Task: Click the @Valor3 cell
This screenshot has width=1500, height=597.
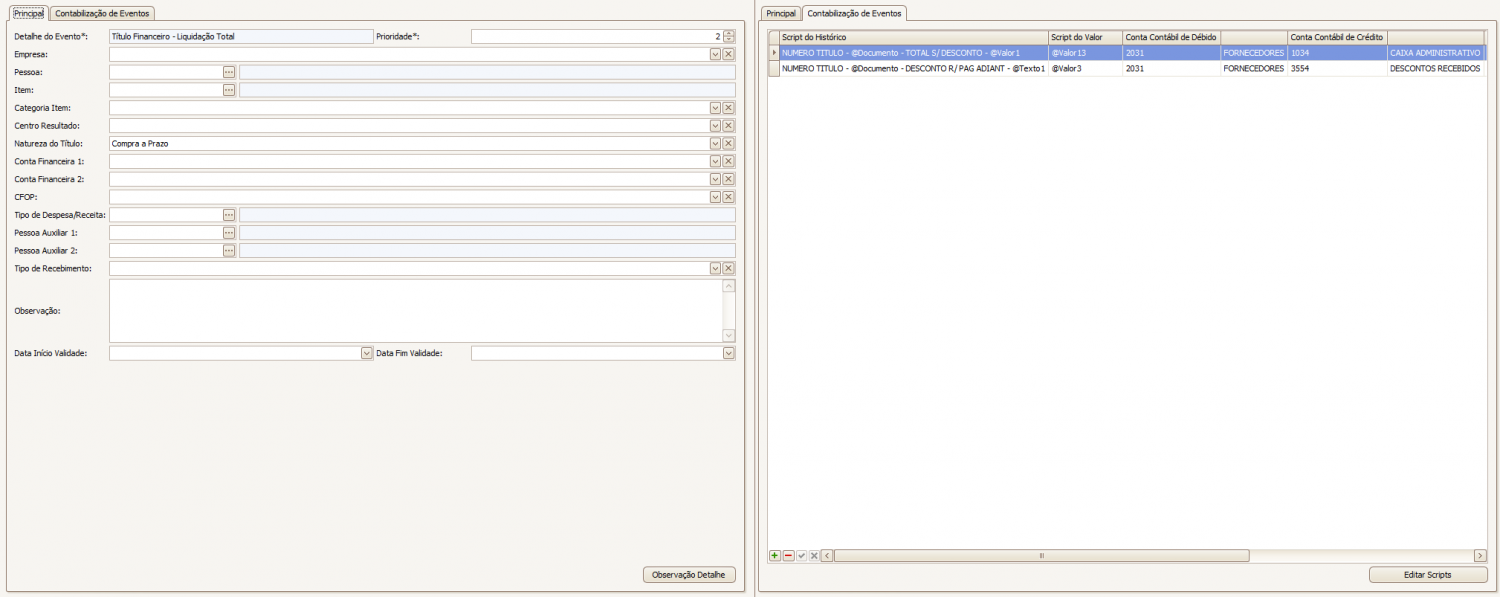Action: click(1085, 69)
